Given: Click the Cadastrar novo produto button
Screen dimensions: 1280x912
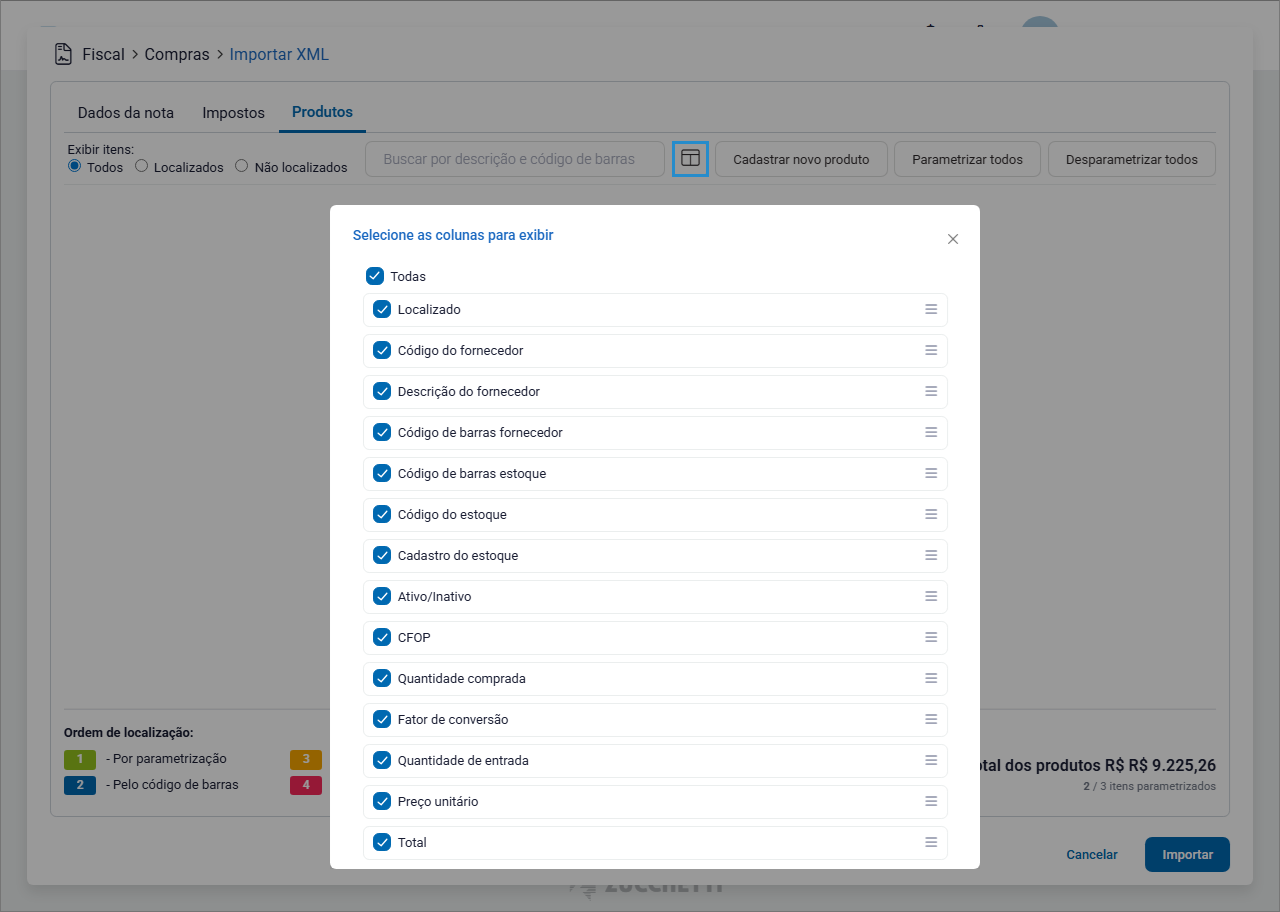Looking at the screenshot, I should (x=801, y=159).
